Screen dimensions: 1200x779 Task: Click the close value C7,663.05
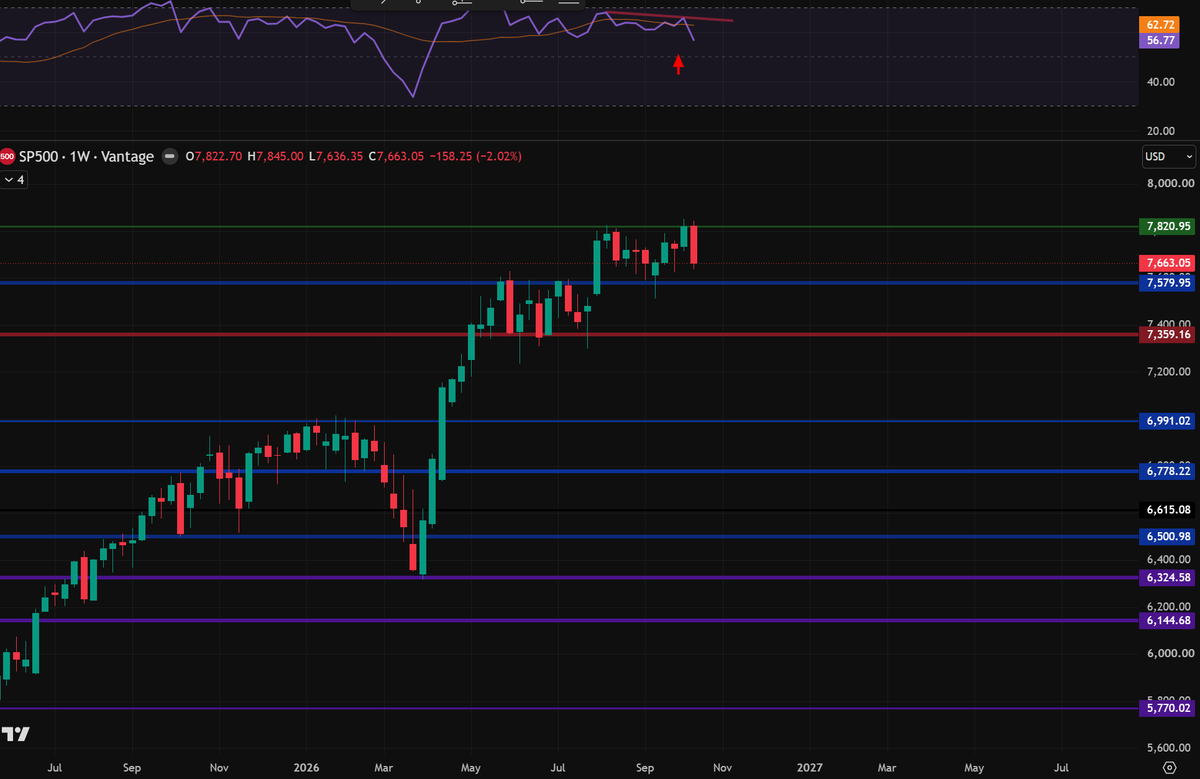point(395,156)
